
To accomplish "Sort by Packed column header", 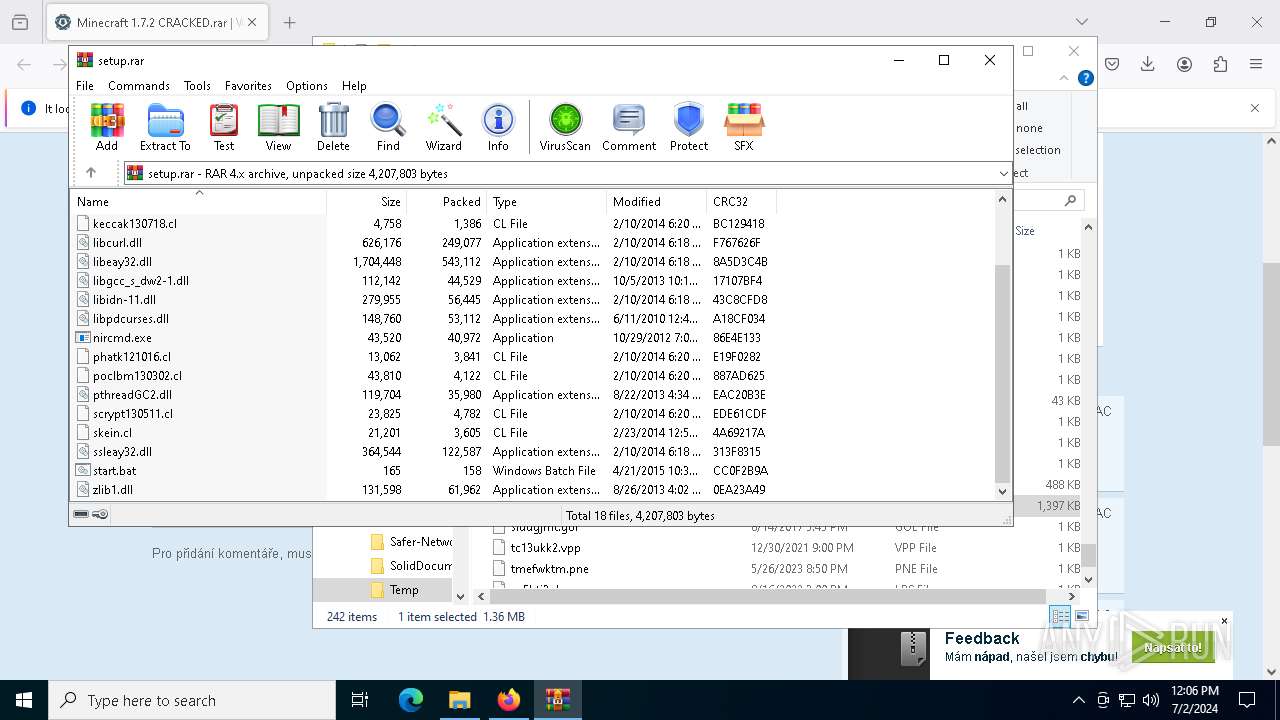I will pos(446,201).
